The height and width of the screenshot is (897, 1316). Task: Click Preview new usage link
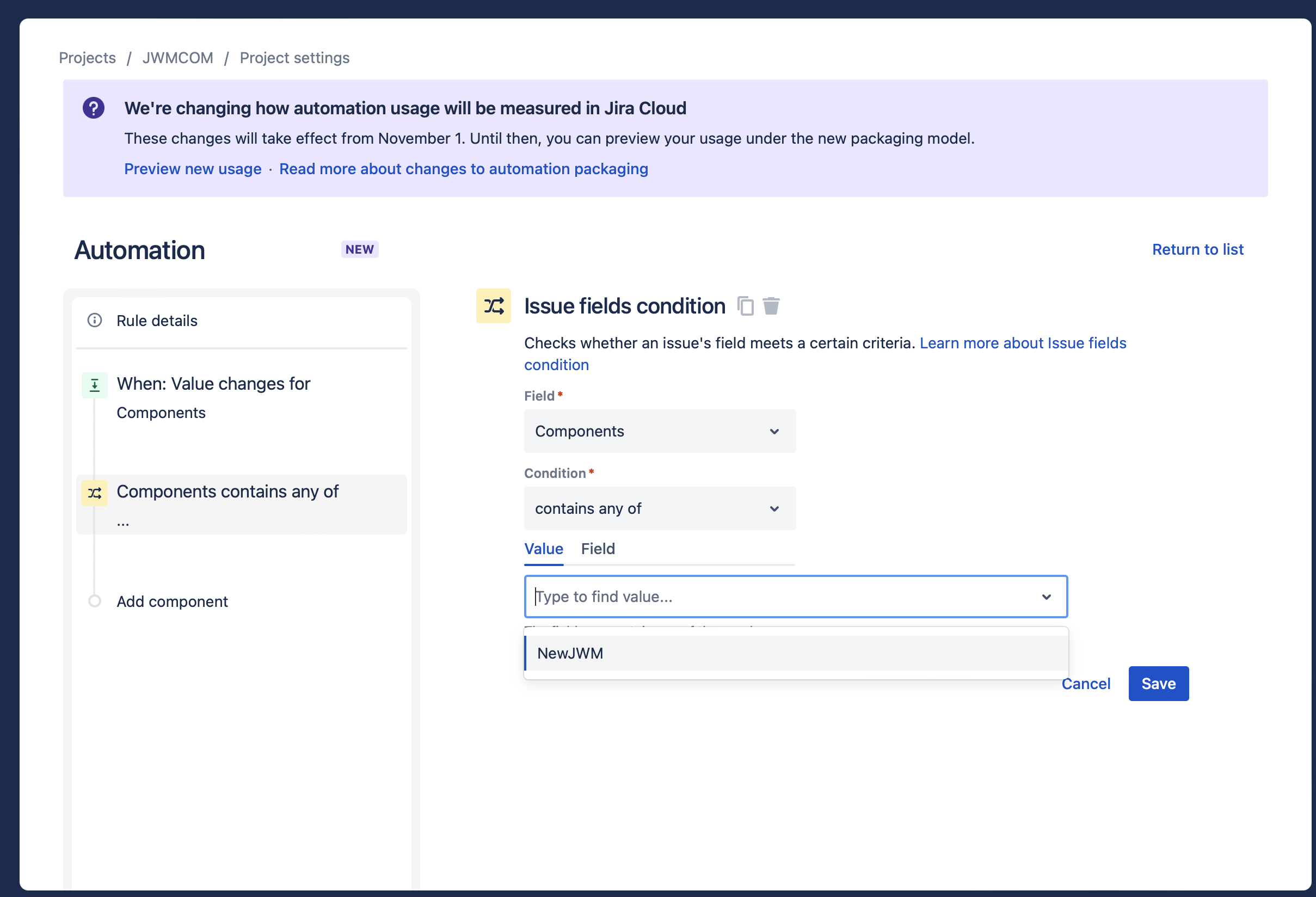(193, 169)
